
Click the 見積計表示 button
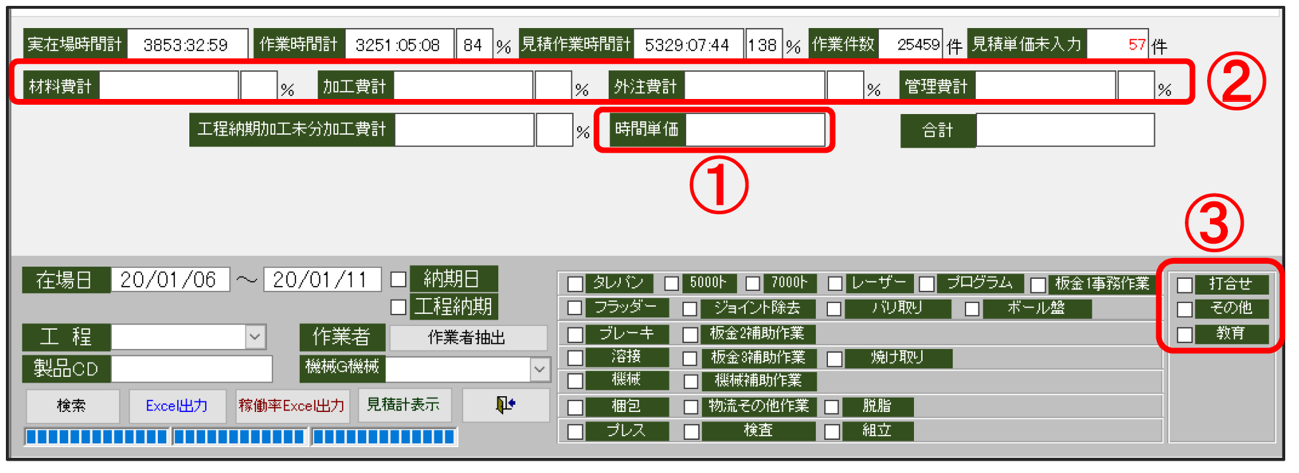pos(403,405)
